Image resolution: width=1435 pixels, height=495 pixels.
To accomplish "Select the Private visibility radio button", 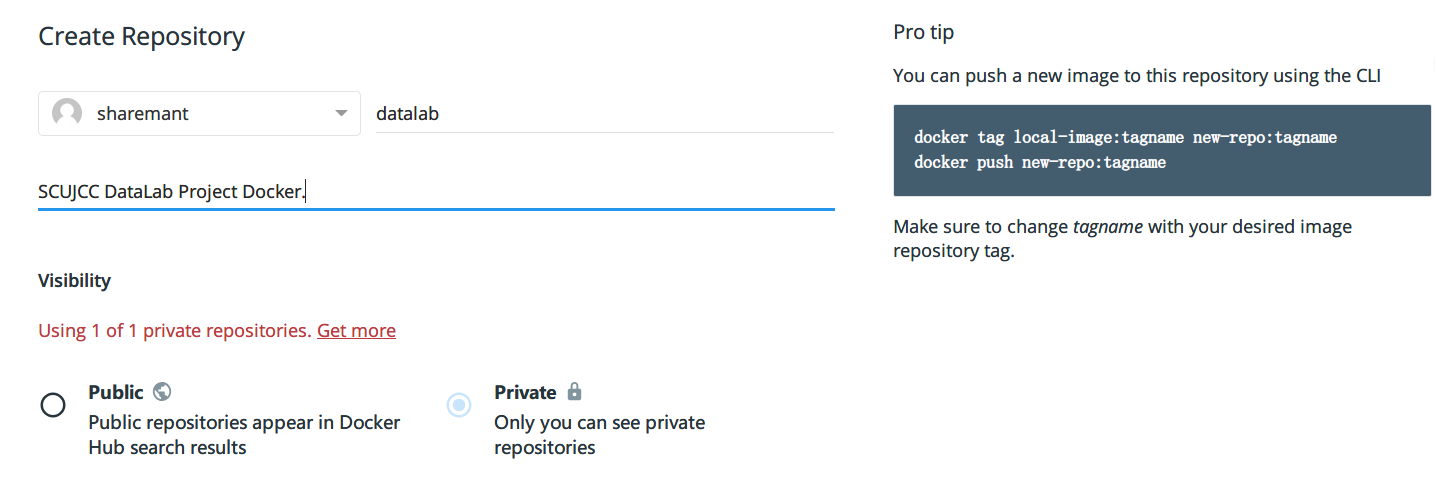I will 459,405.
